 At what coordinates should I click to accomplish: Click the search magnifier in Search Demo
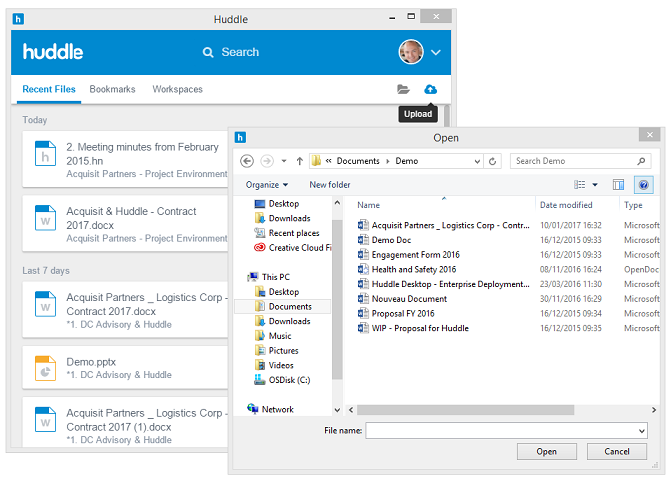click(x=641, y=161)
